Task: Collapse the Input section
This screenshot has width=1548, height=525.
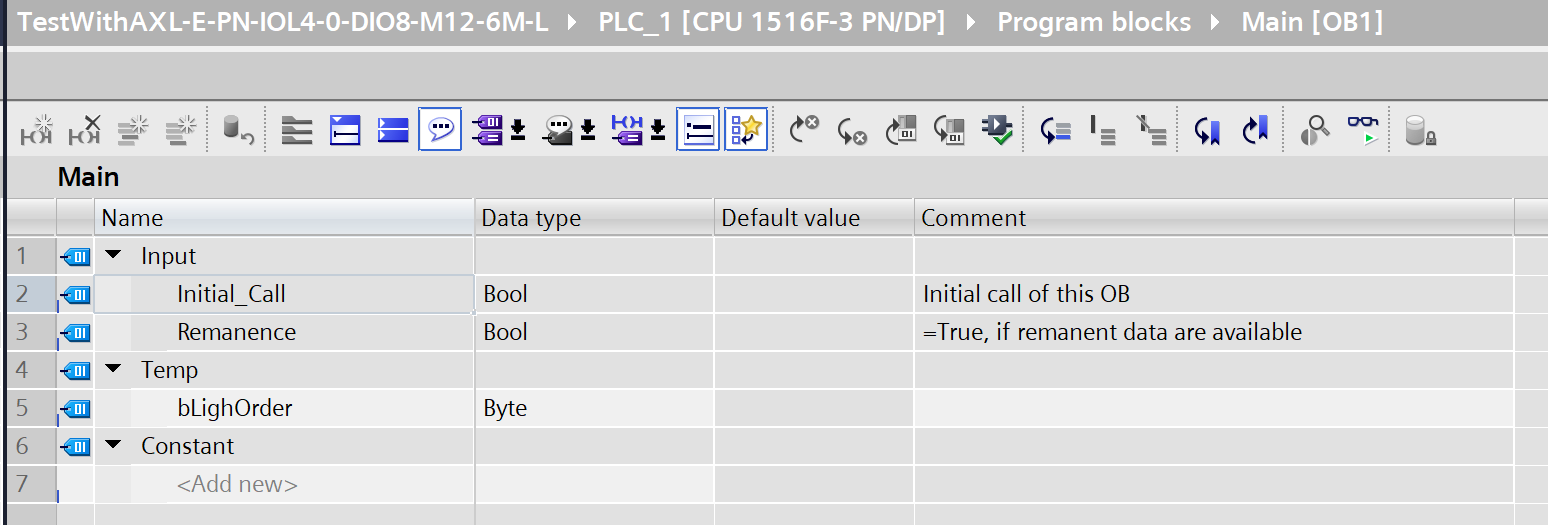Action: tap(111, 256)
